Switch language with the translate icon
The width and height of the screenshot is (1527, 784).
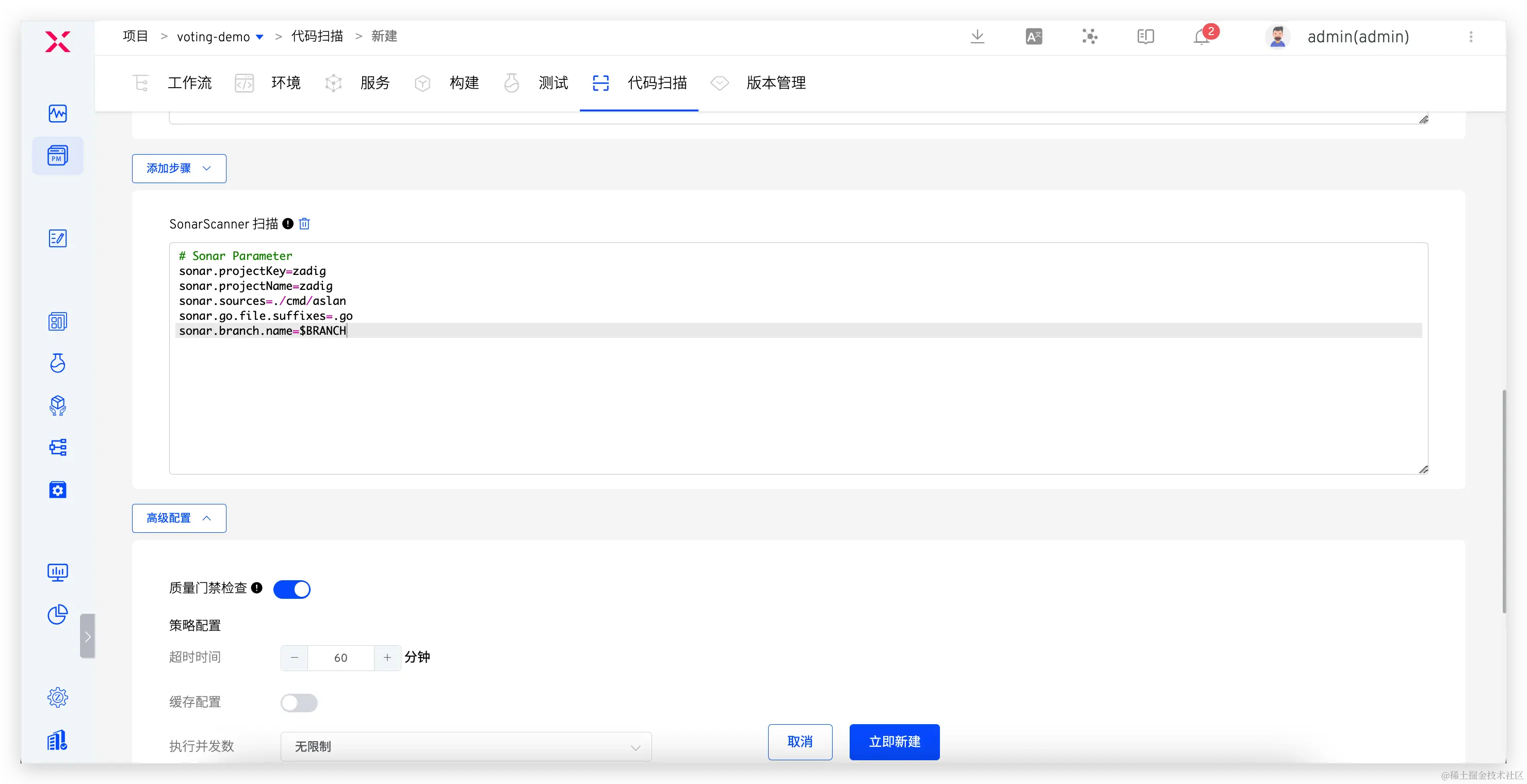click(x=1034, y=37)
